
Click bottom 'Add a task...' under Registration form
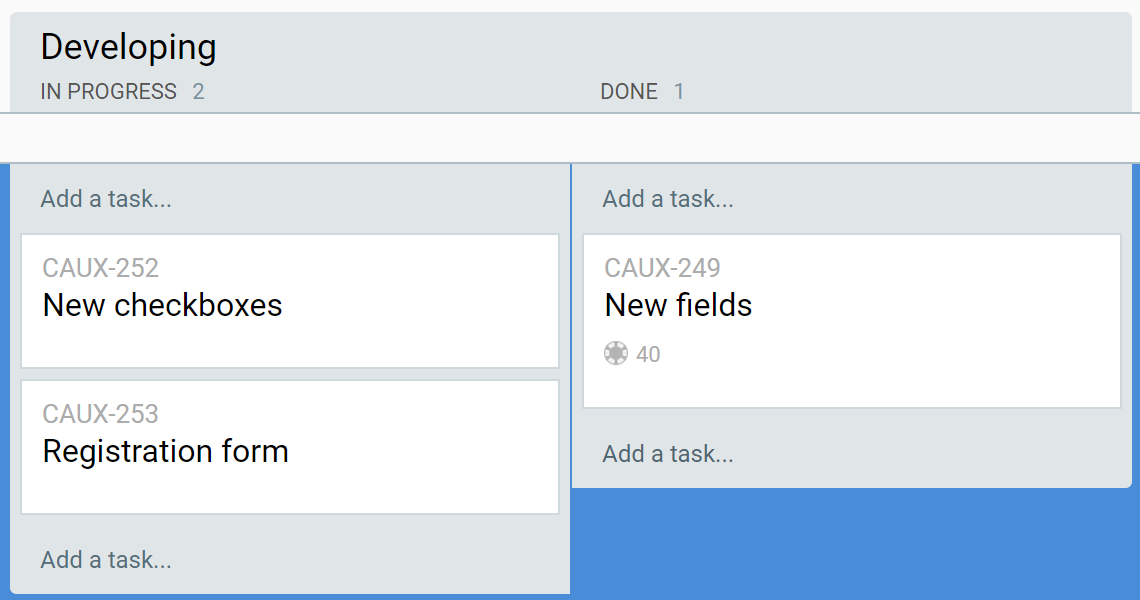pos(106,560)
